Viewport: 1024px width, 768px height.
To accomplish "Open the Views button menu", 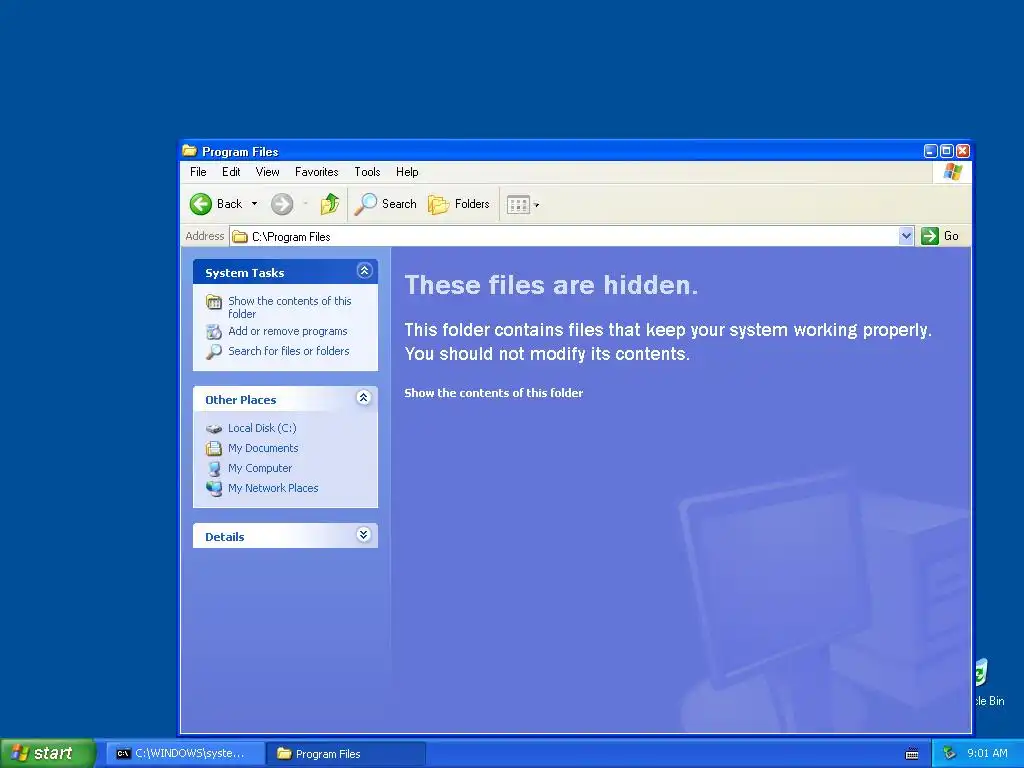I will point(523,204).
